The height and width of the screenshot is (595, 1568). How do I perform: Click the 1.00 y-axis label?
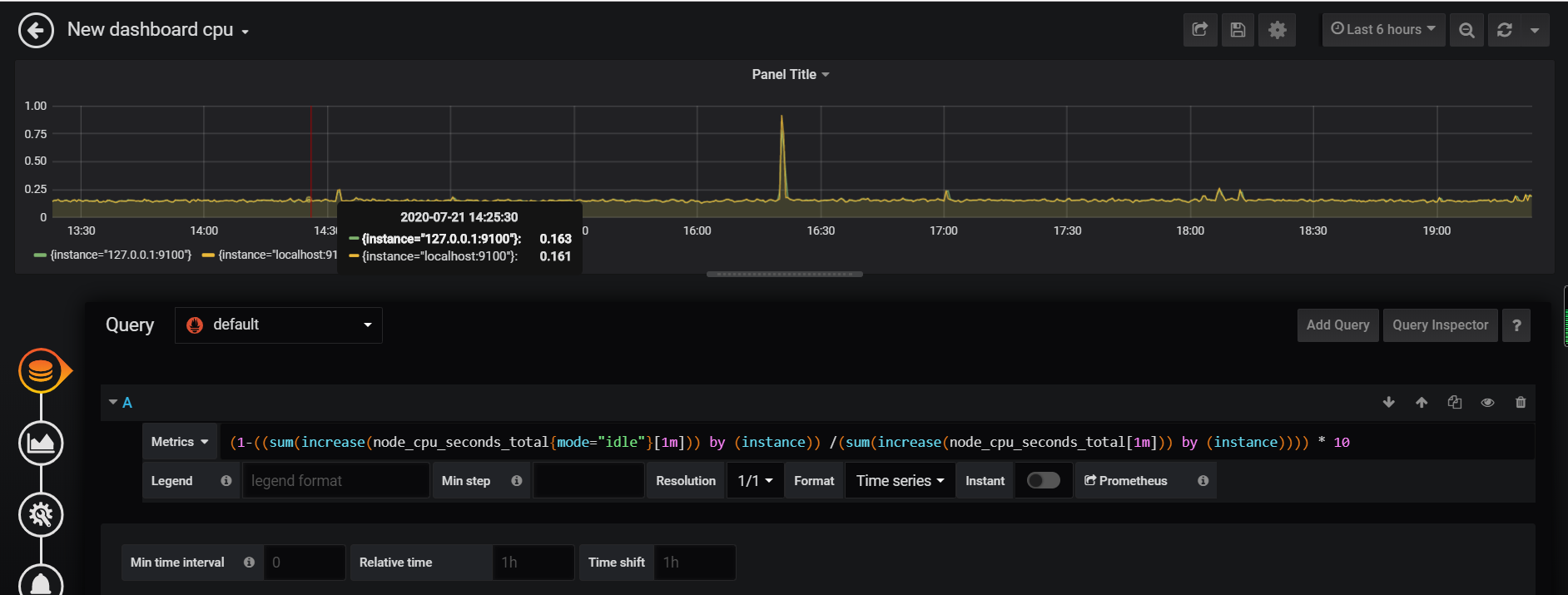[x=36, y=106]
